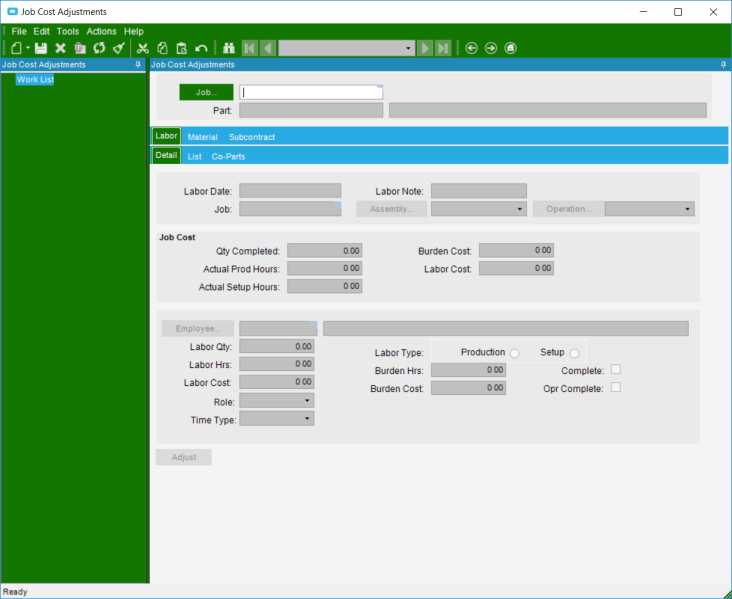This screenshot has width=732, height=599.
Task: Maximize the Job Cost Adjustments window
Action: pyautogui.click(x=678, y=12)
